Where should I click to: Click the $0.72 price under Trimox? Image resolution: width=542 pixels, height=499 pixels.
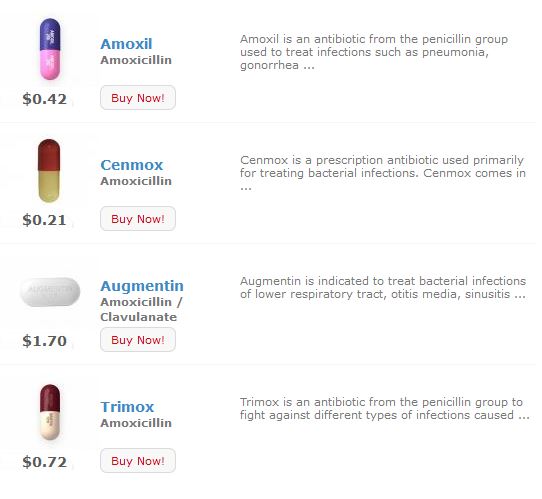point(44,462)
